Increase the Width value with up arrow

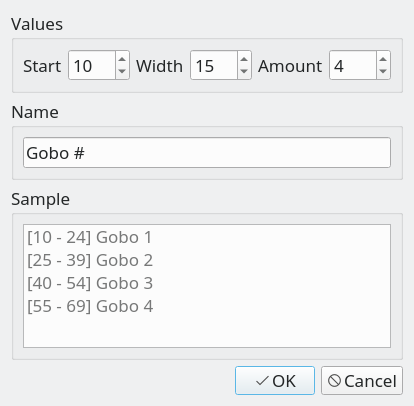pos(244,58)
